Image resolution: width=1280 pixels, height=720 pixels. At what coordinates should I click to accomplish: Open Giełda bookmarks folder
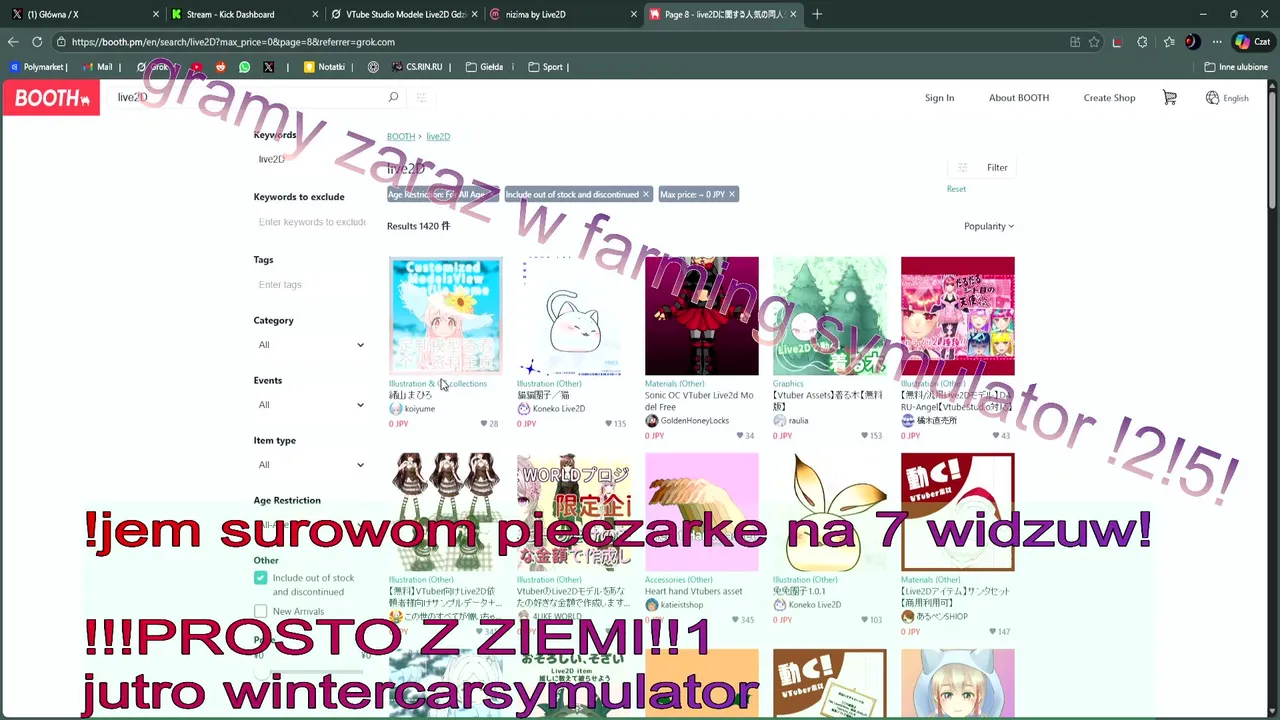pos(484,67)
